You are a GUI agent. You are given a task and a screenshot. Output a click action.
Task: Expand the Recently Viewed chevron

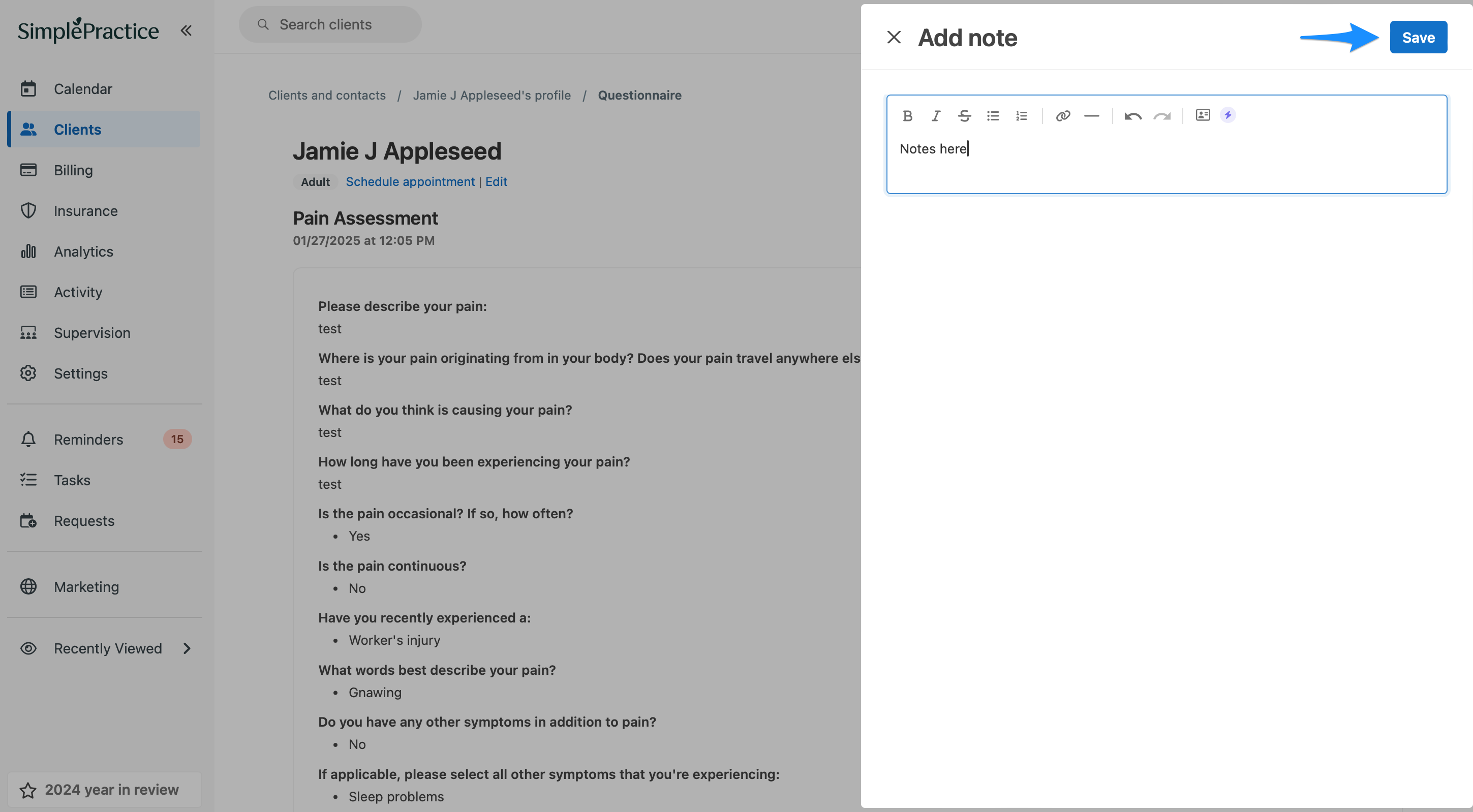click(187, 648)
